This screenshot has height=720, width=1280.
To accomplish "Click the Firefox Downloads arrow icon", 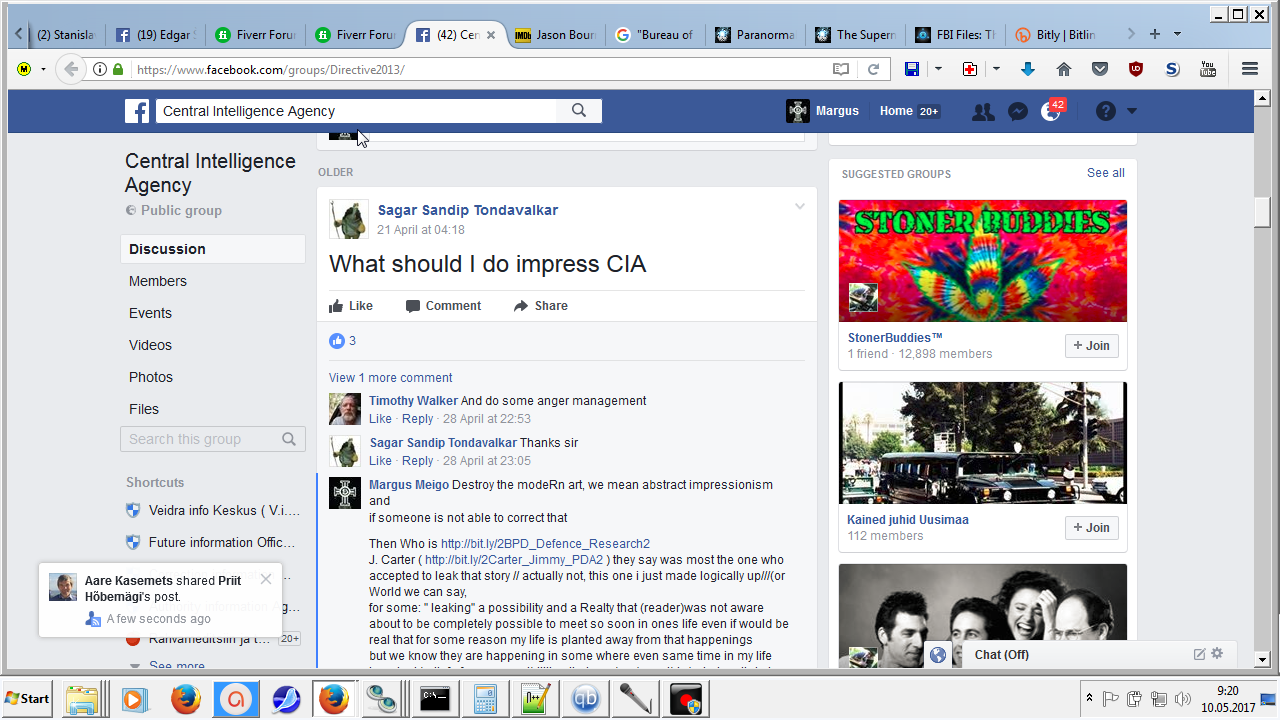I will pyautogui.click(x=1027, y=69).
